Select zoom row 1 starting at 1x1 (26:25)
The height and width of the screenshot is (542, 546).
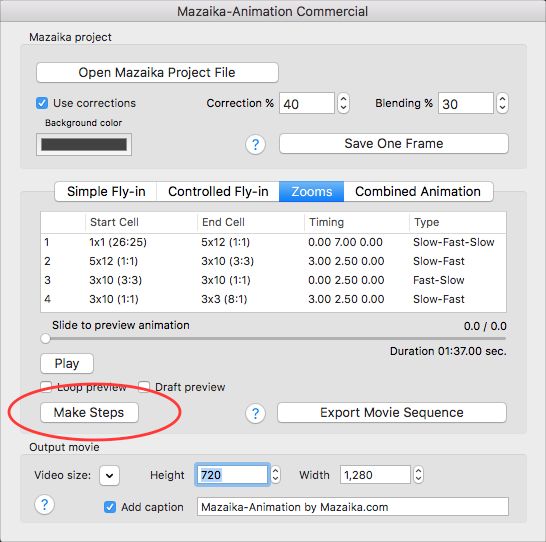(273, 242)
